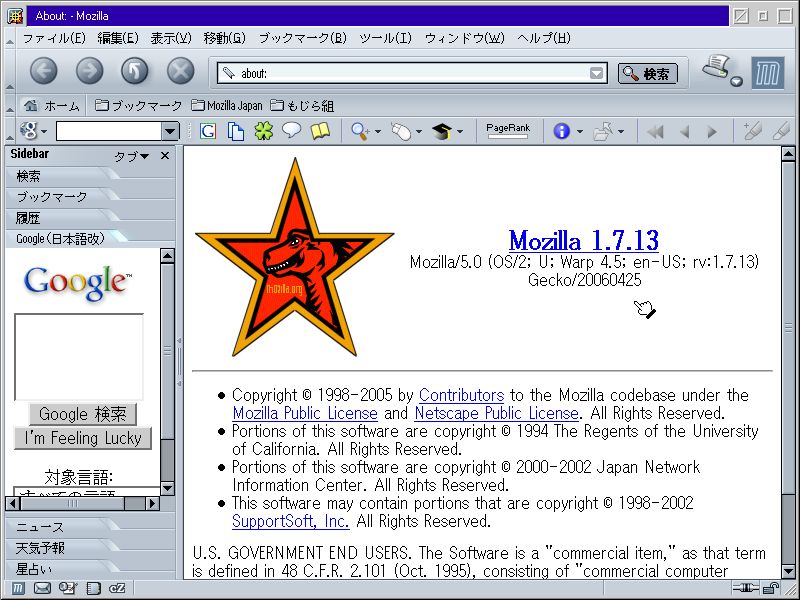Click the sidebar horizontal scrollbar right arrow
Viewport: 800px width, 600px height.
[x=153, y=504]
